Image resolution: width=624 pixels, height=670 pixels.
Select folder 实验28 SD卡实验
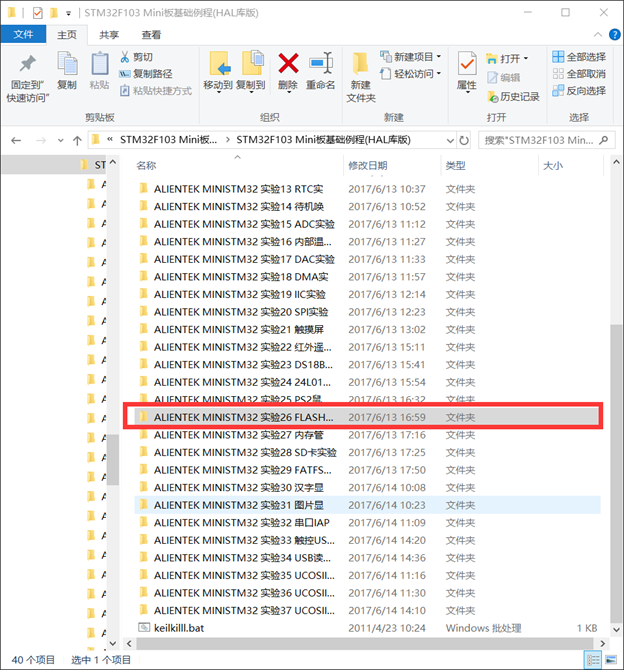click(x=368, y=452)
